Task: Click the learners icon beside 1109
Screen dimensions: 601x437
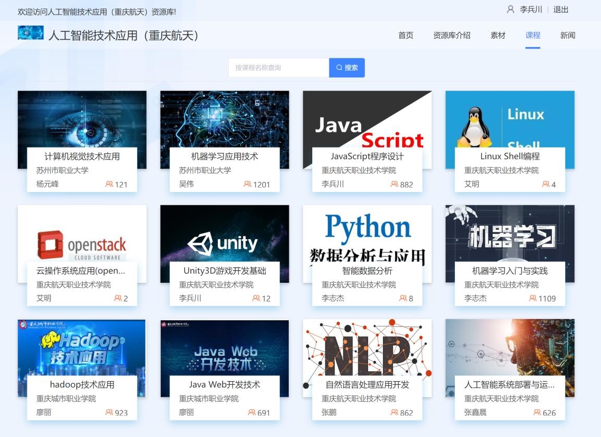Action: [533, 298]
